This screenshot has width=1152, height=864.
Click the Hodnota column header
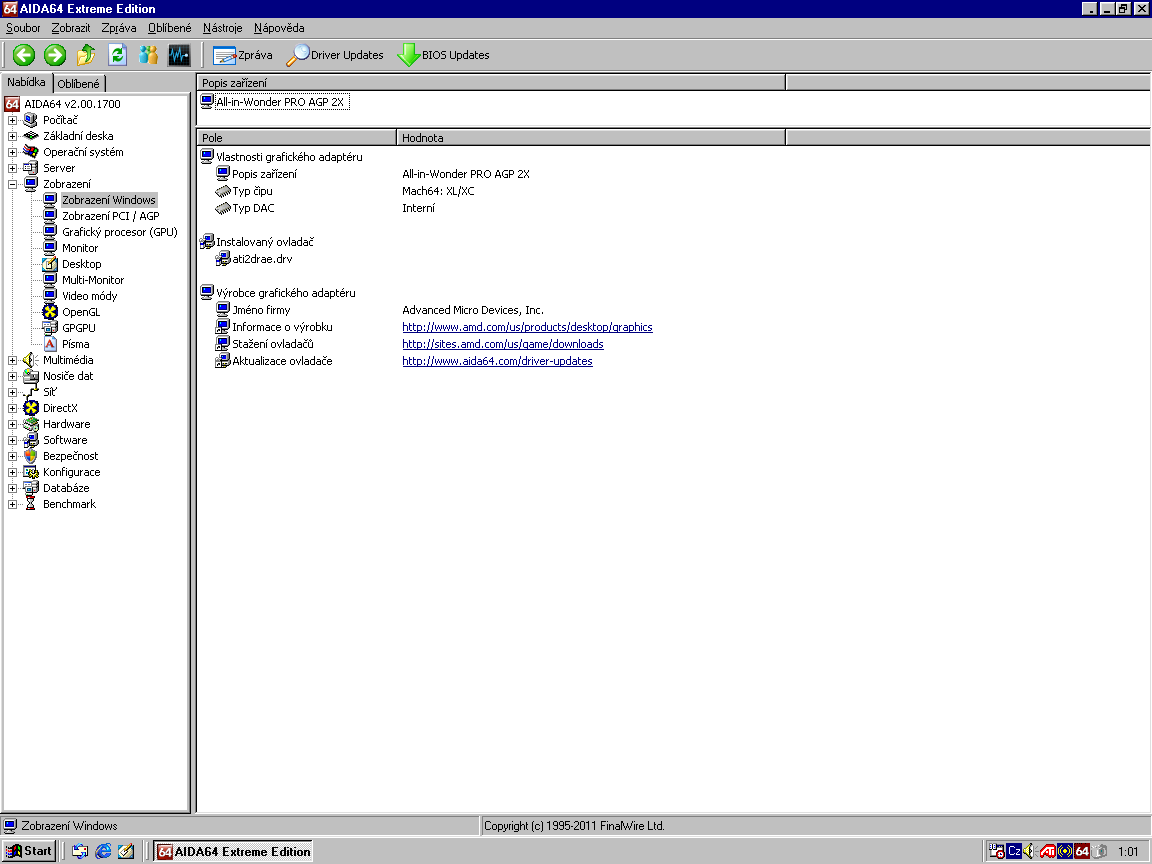coord(590,138)
